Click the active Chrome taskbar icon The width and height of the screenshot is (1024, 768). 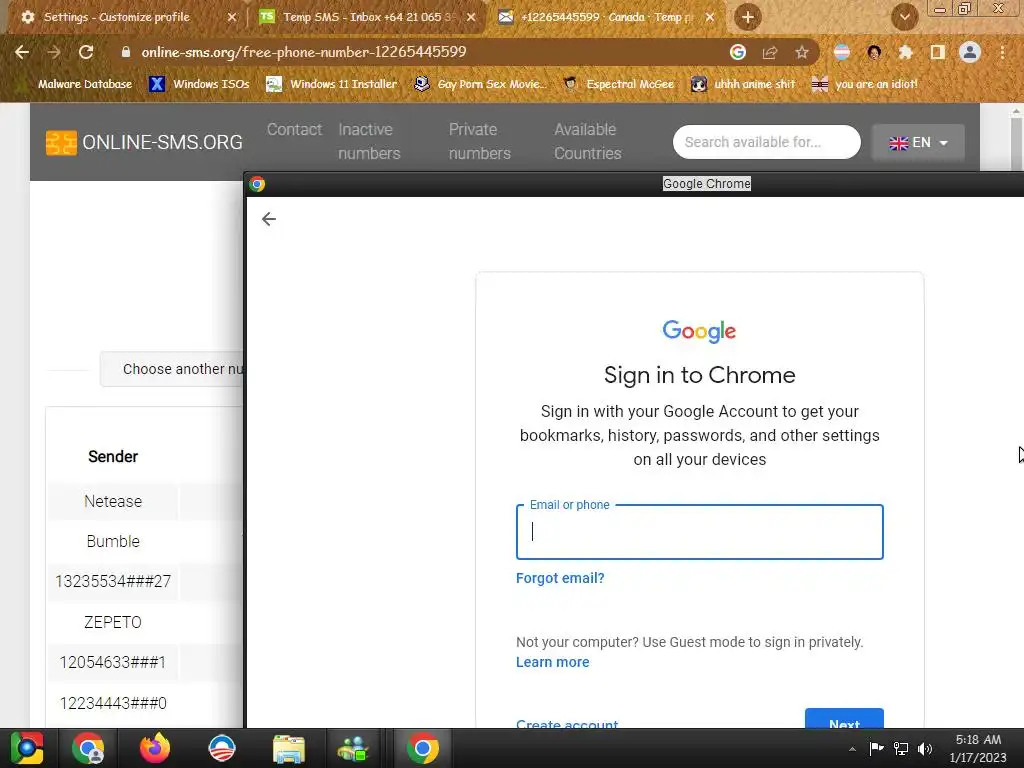[423, 748]
